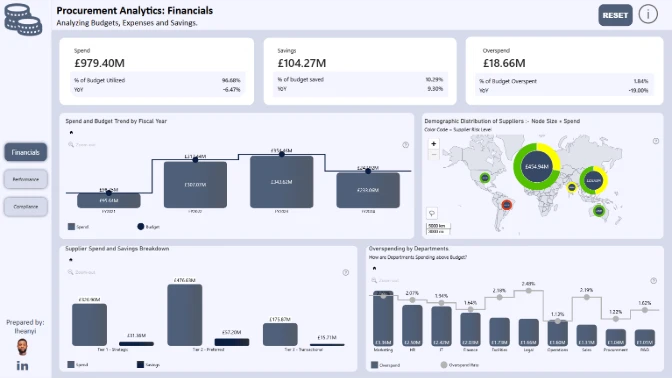
Task: Open the info icon next to RESET
Action: click(648, 14)
